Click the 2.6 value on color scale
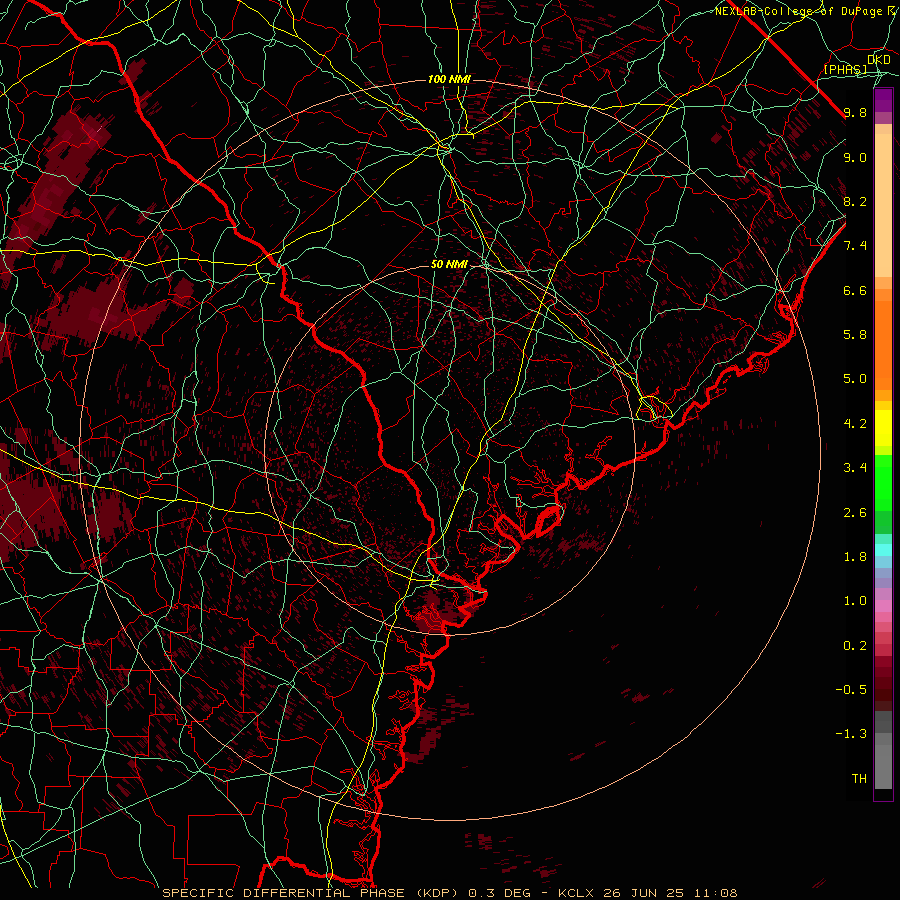 [855, 513]
